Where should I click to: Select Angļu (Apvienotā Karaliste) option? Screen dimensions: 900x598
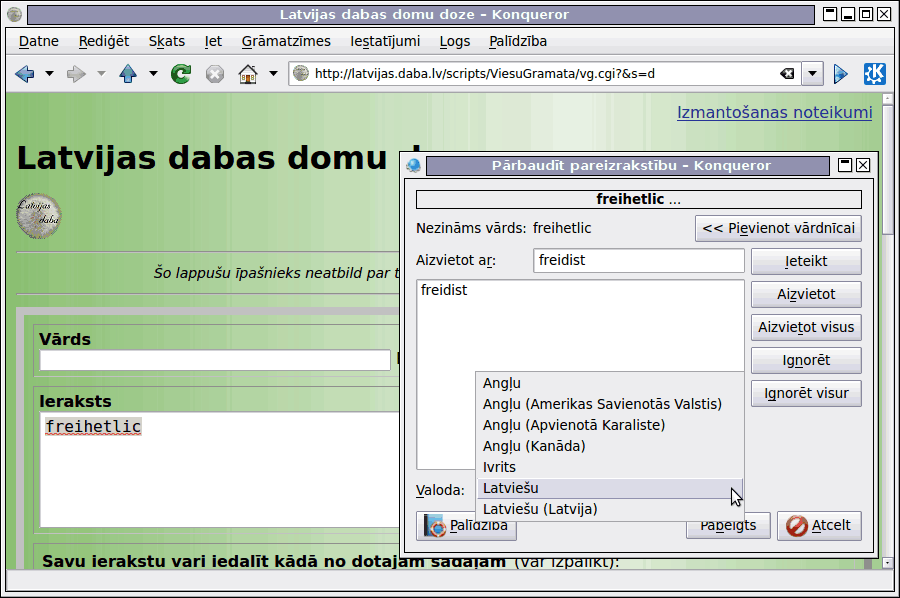click(610, 425)
